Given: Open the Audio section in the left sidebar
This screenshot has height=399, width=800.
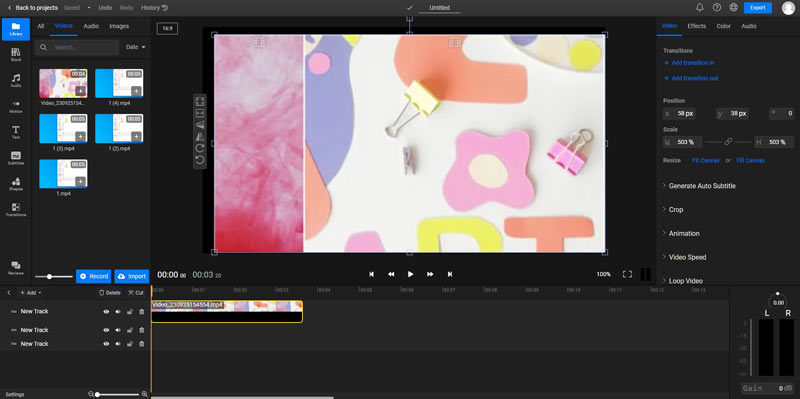Looking at the screenshot, I should click(x=16, y=80).
